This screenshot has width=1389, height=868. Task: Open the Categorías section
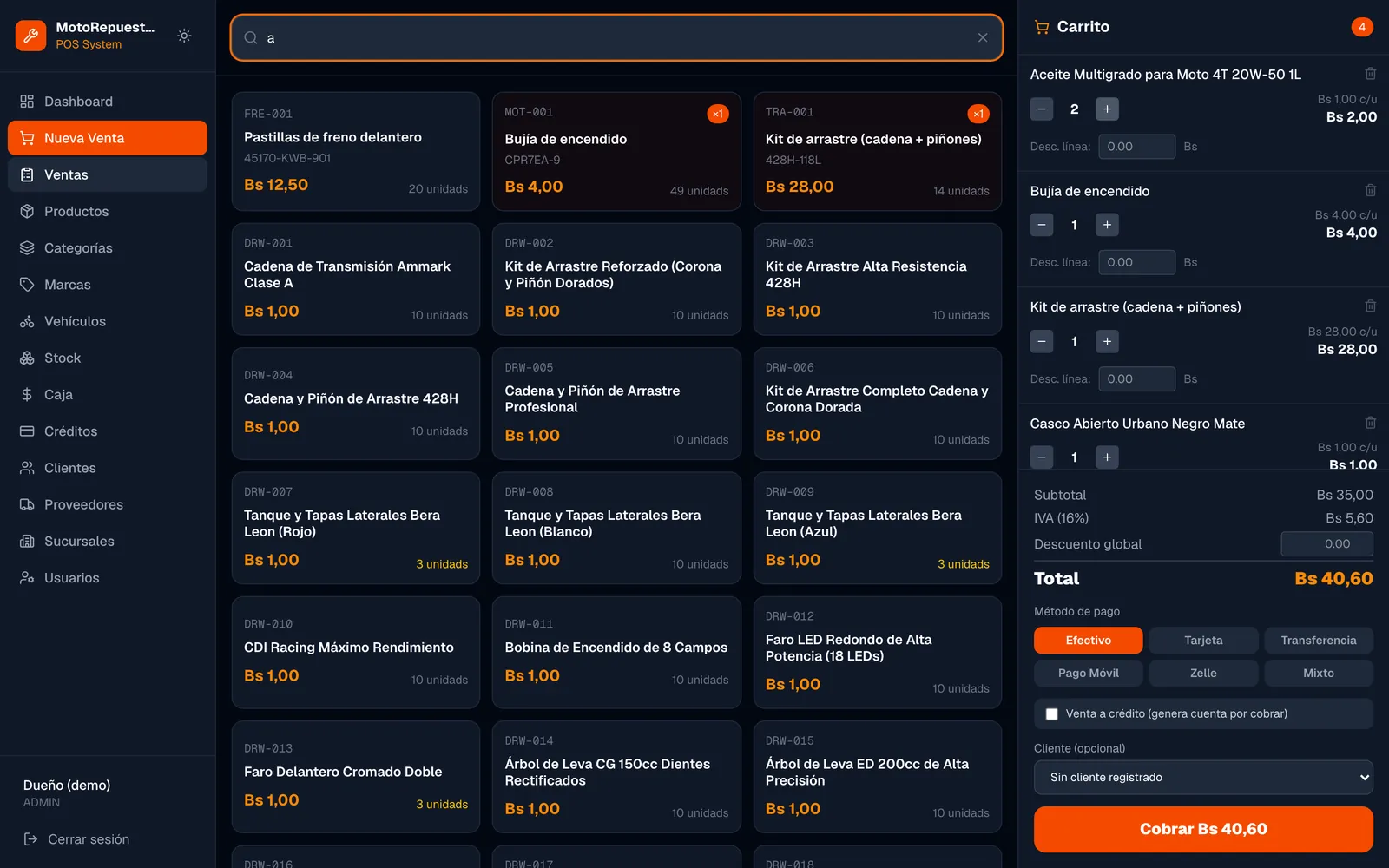pyautogui.click(x=108, y=248)
